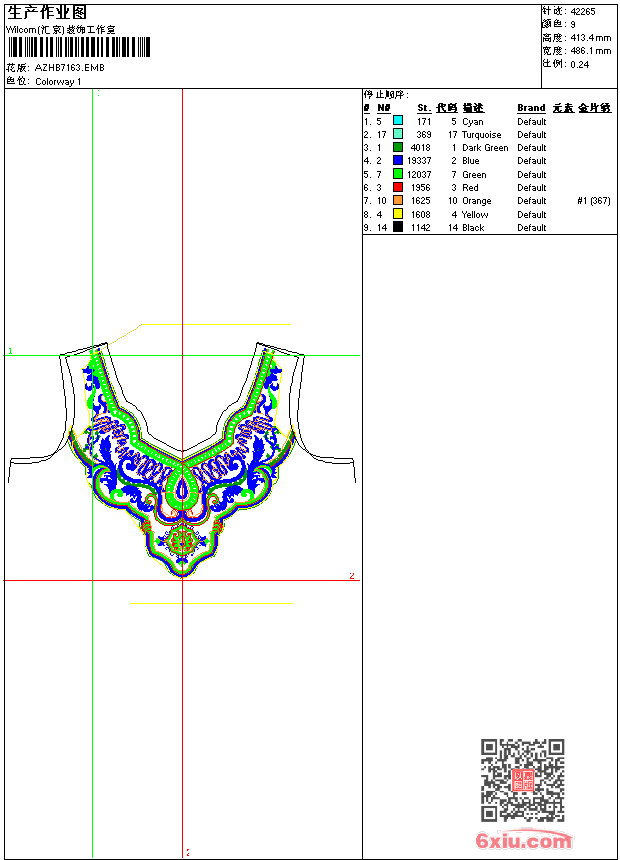Click the Cyan color swatch
Viewport: 620px width, 860px height.
(x=398, y=121)
